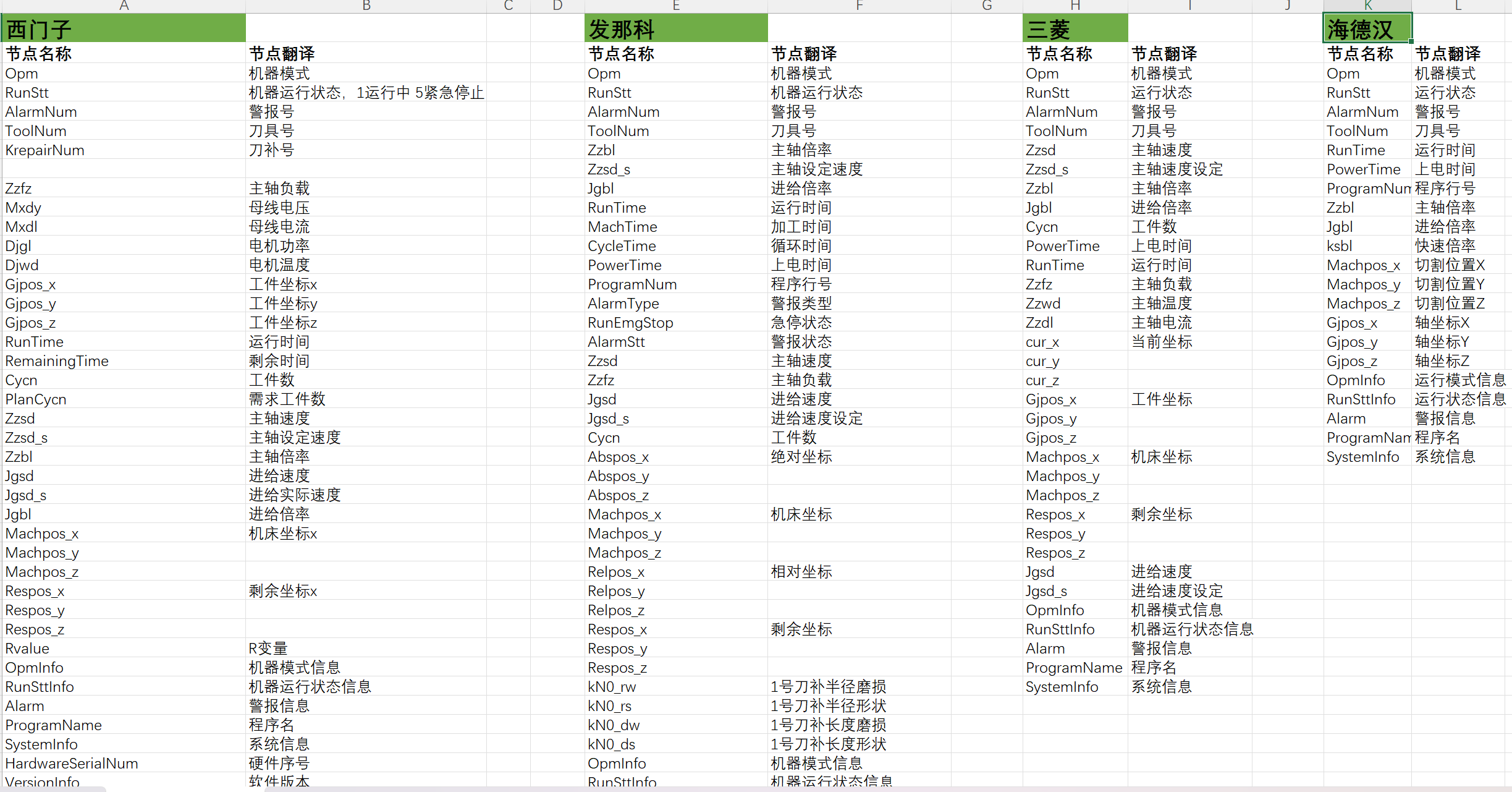
Task: Click the CycleTime cell
Action: pos(622,246)
